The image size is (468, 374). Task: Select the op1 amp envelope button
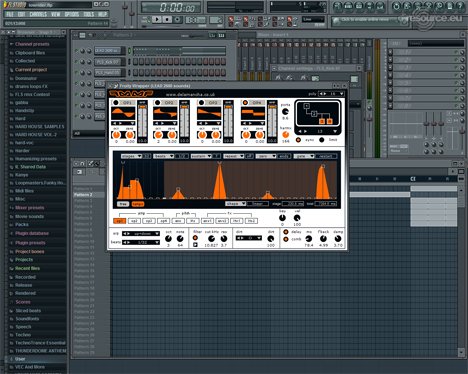(x=119, y=221)
